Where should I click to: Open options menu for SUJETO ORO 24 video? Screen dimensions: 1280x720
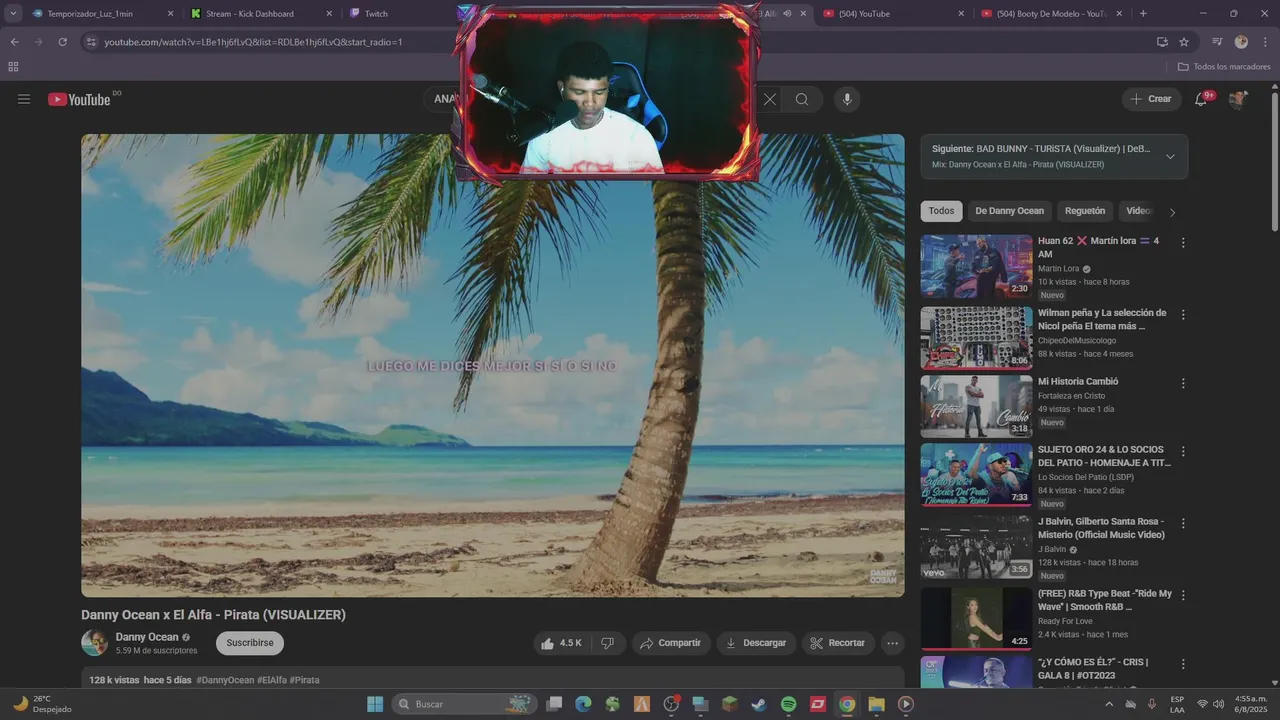[1183, 451]
